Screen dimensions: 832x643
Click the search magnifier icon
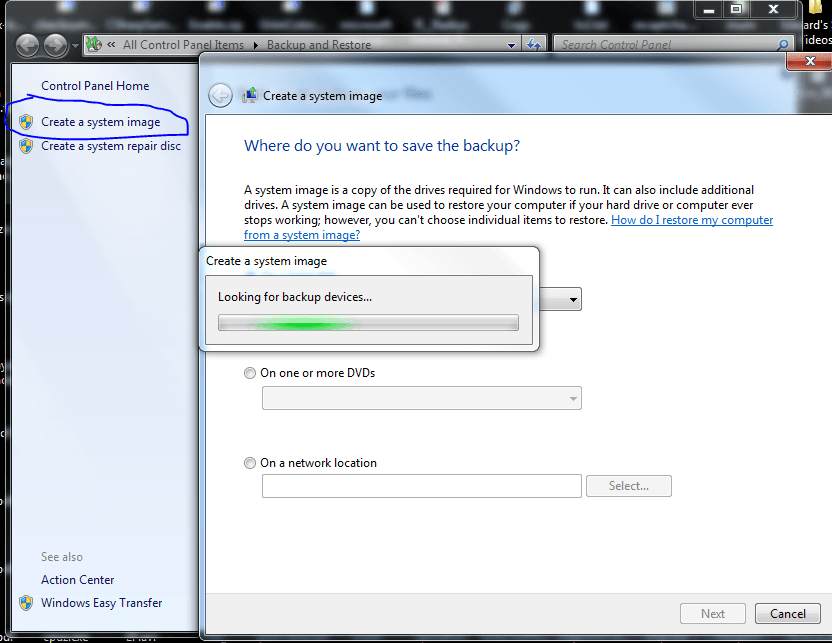coord(783,45)
